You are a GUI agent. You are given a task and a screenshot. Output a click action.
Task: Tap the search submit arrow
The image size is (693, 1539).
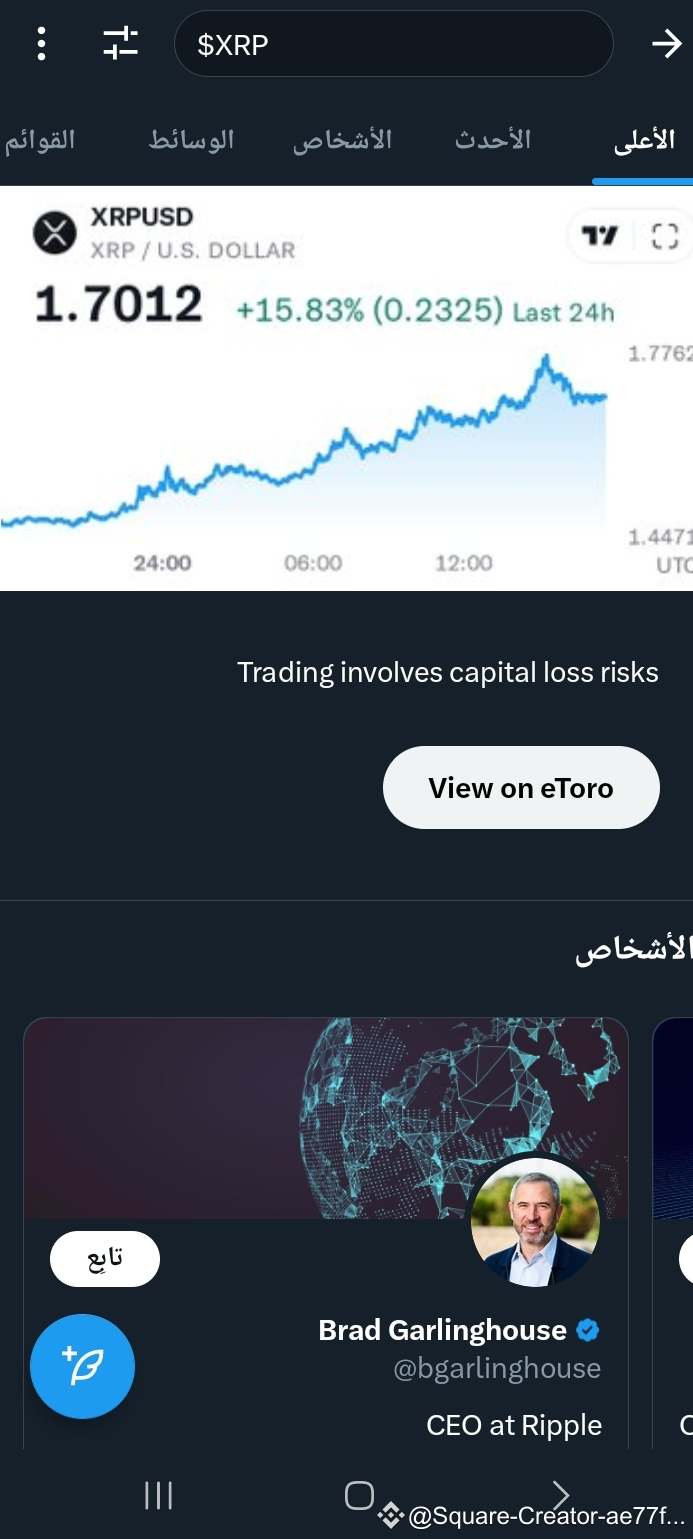[x=666, y=43]
